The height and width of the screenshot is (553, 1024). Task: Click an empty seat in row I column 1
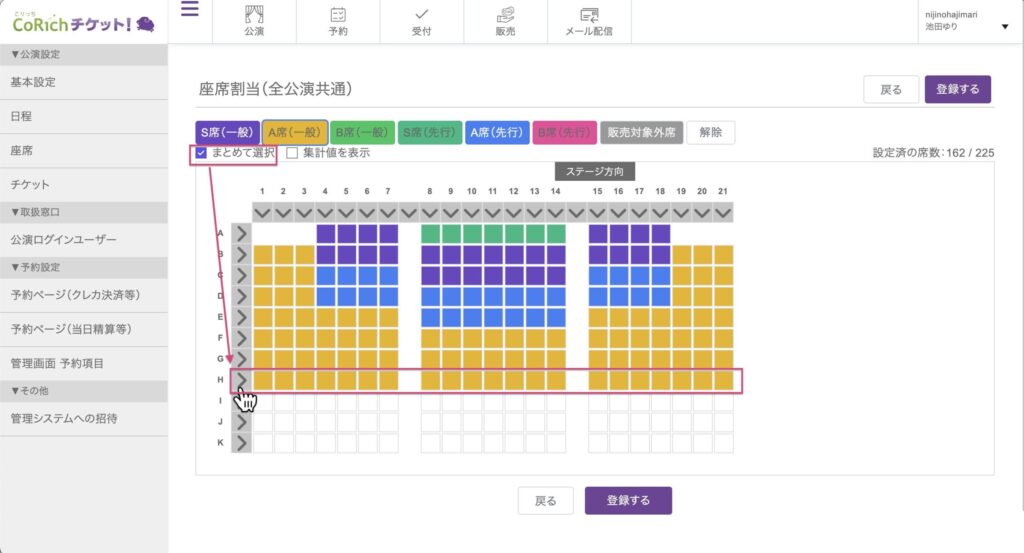click(x=262, y=401)
